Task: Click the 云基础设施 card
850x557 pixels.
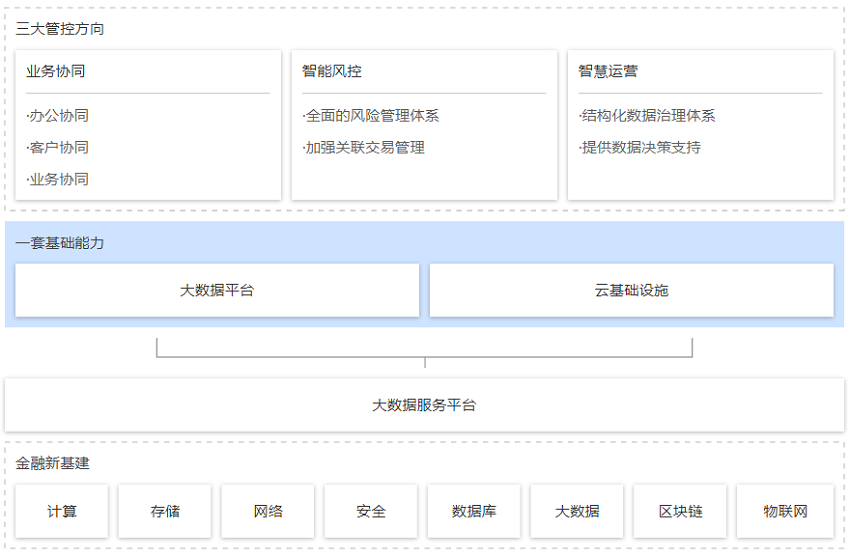Action: tap(632, 290)
